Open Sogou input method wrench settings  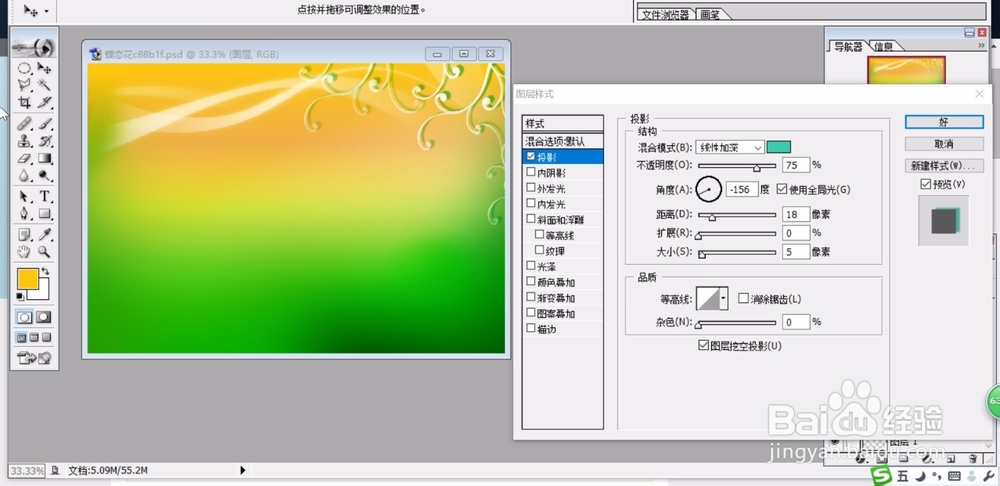990,476
